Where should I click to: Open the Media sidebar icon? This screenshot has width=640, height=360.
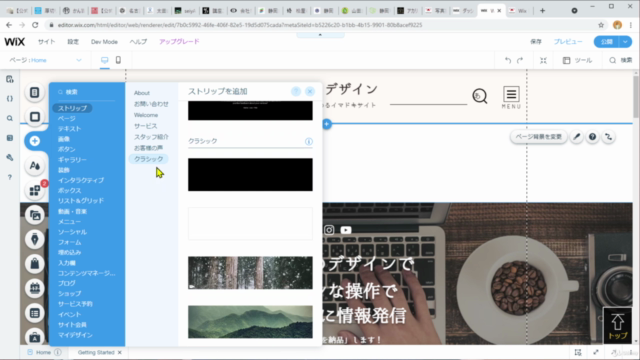click(x=35, y=215)
